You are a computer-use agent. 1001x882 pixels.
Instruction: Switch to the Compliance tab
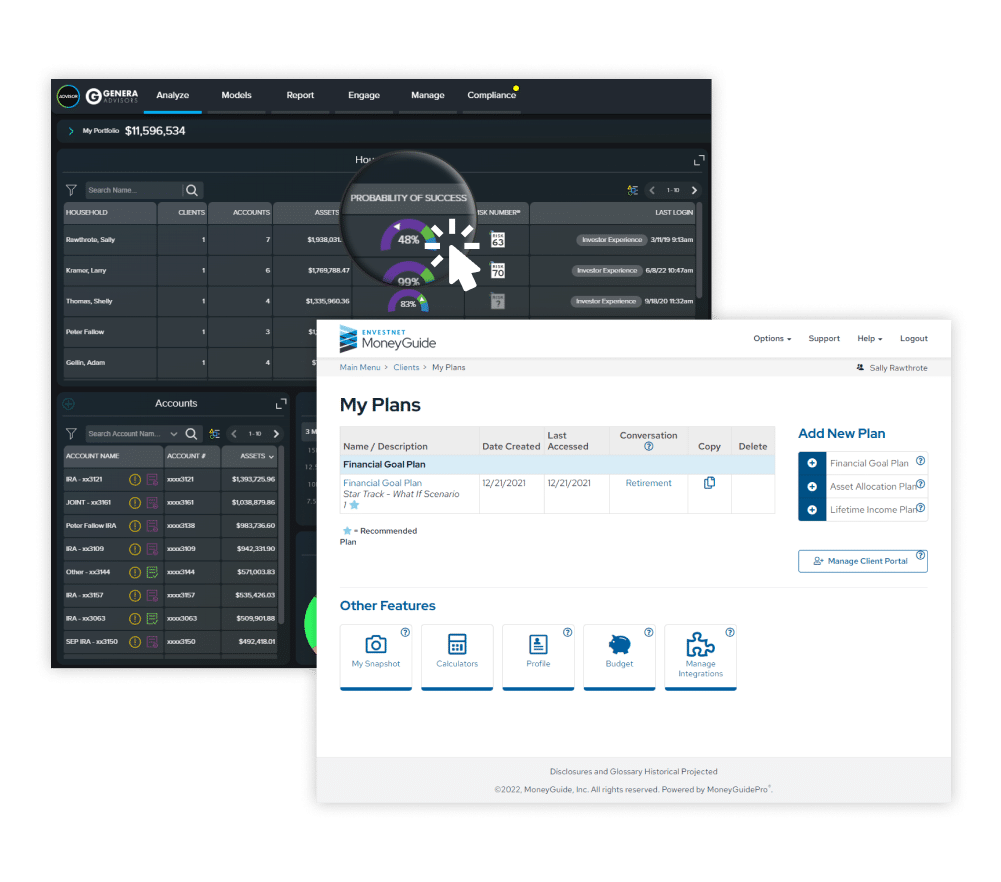coord(492,96)
